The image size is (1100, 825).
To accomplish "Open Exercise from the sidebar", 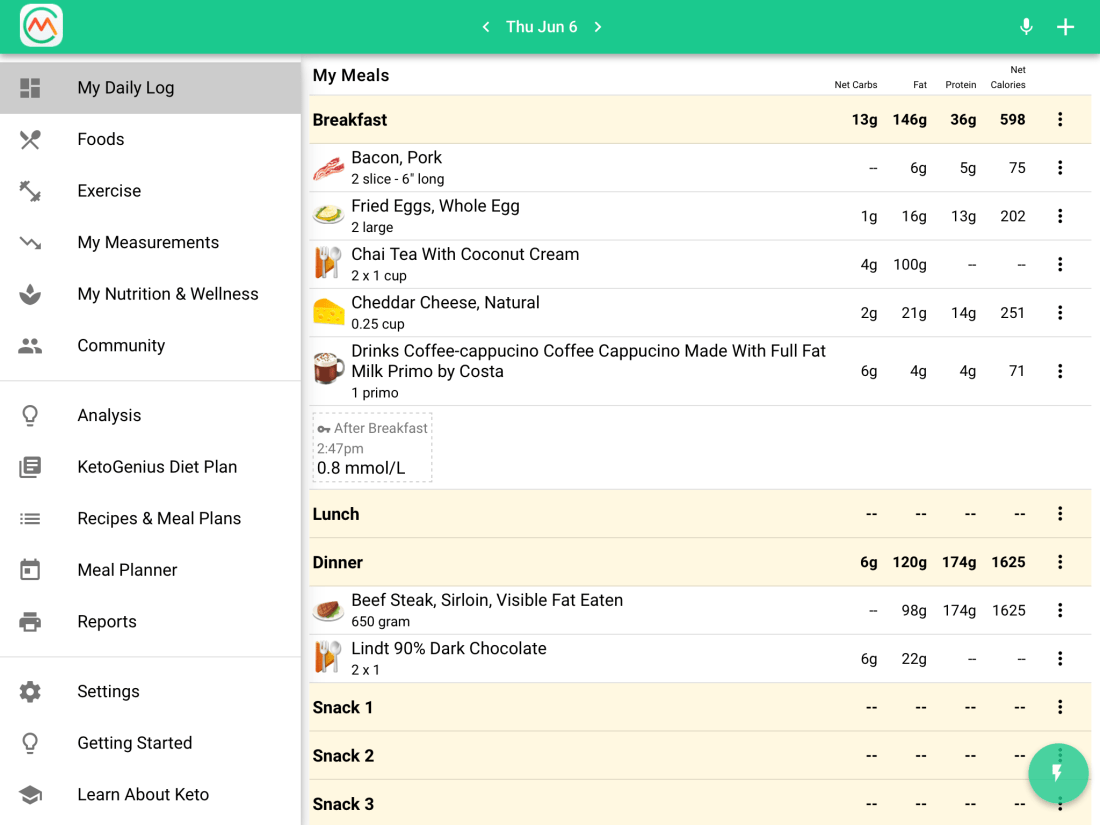I will pyautogui.click(x=109, y=191).
